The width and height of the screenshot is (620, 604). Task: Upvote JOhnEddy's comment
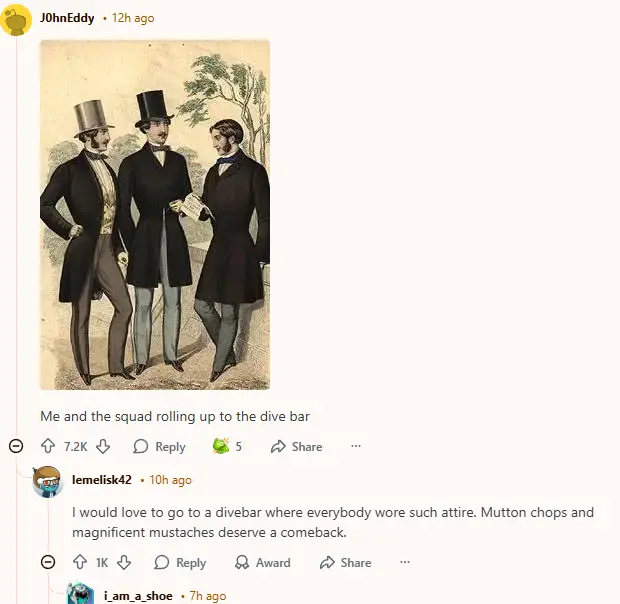pyautogui.click(x=48, y=446)
